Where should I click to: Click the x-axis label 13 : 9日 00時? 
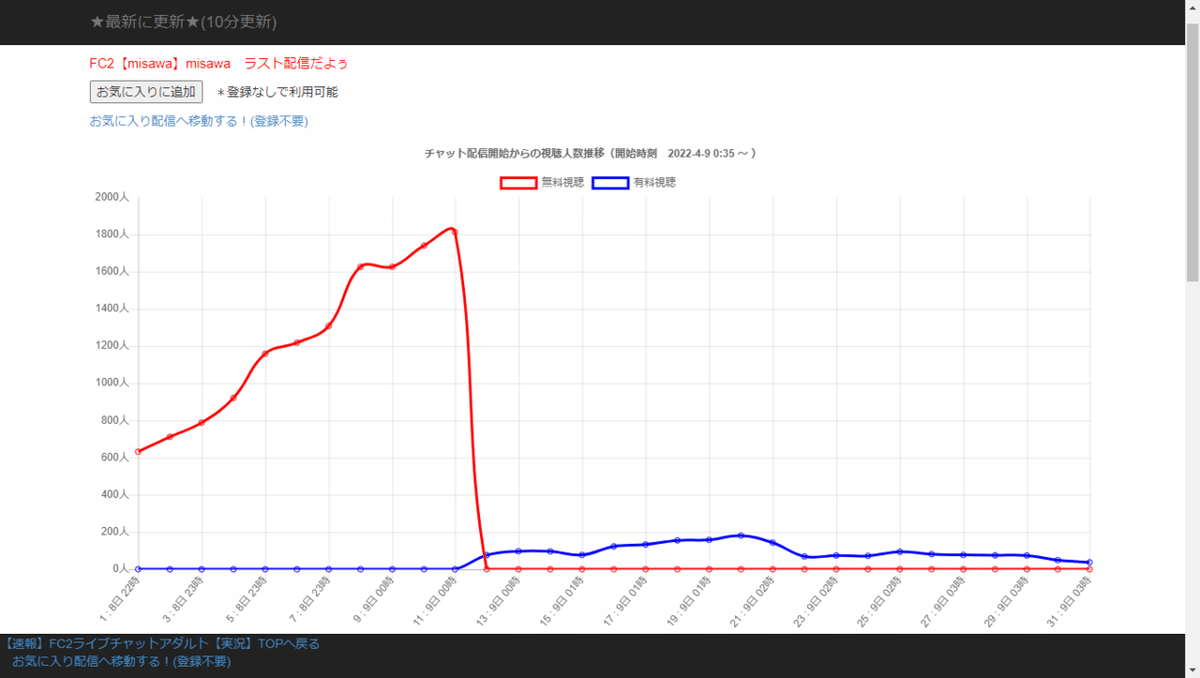point(498,599)
